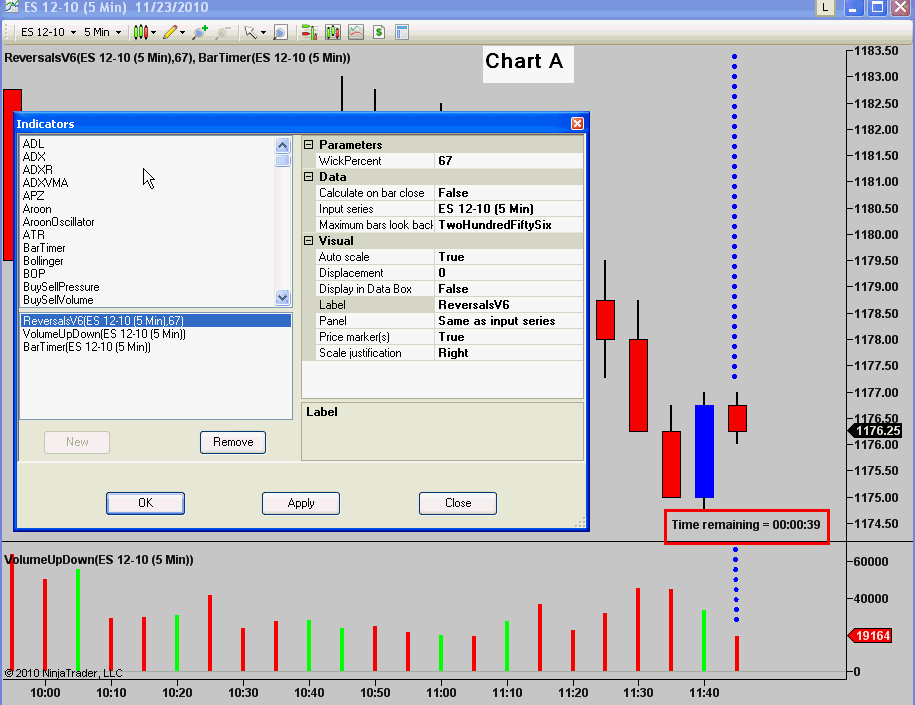Click the 19164 volume marker on axis

click(870, 636)
